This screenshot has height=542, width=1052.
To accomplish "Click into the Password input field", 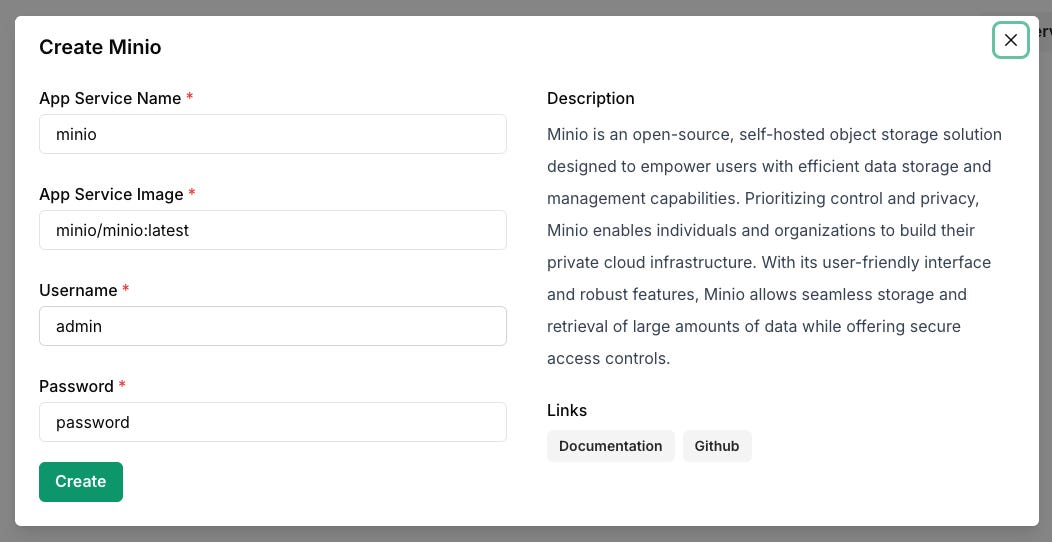I will click(272, 422).
